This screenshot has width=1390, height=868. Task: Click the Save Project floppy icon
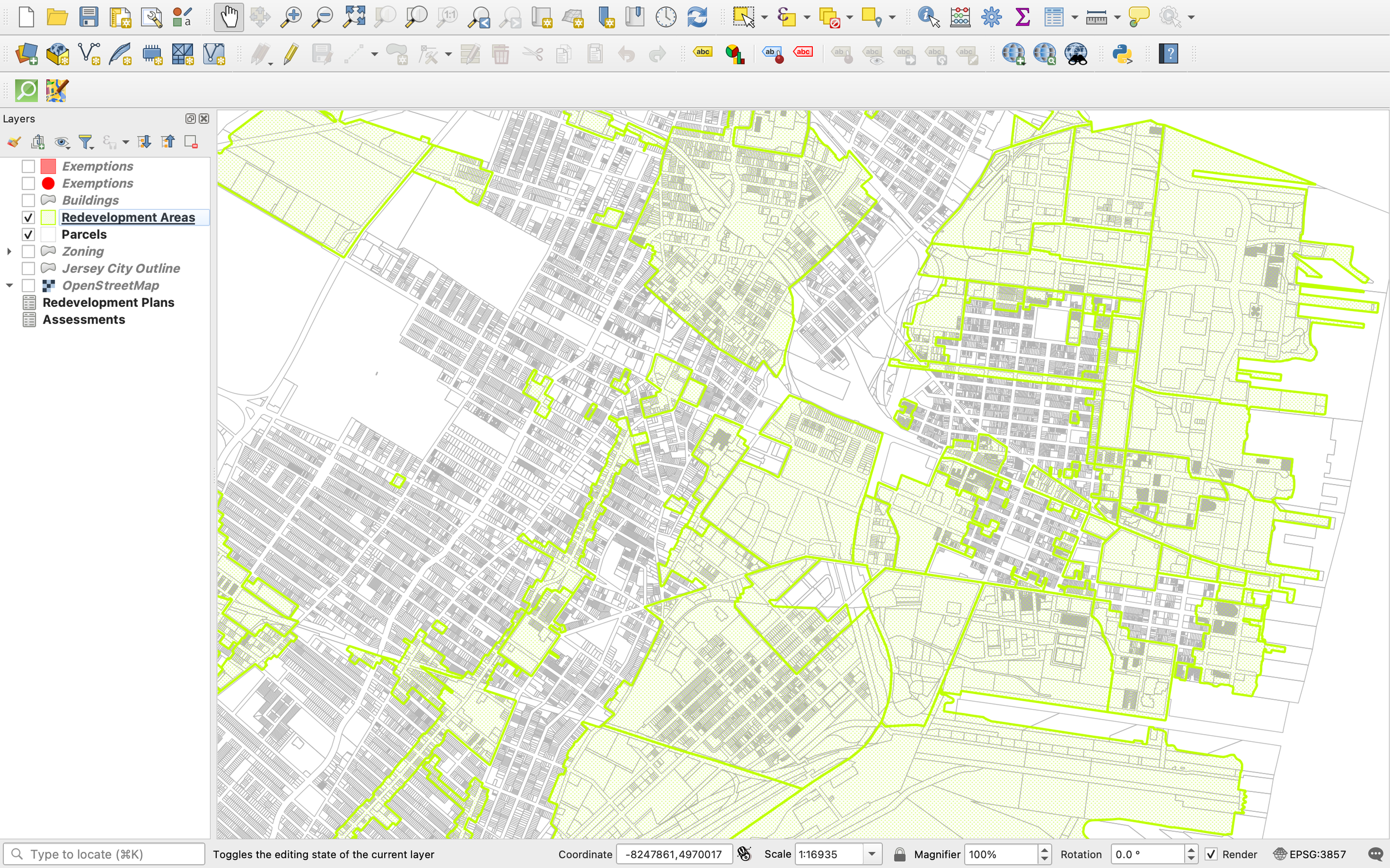coord(88,17)
